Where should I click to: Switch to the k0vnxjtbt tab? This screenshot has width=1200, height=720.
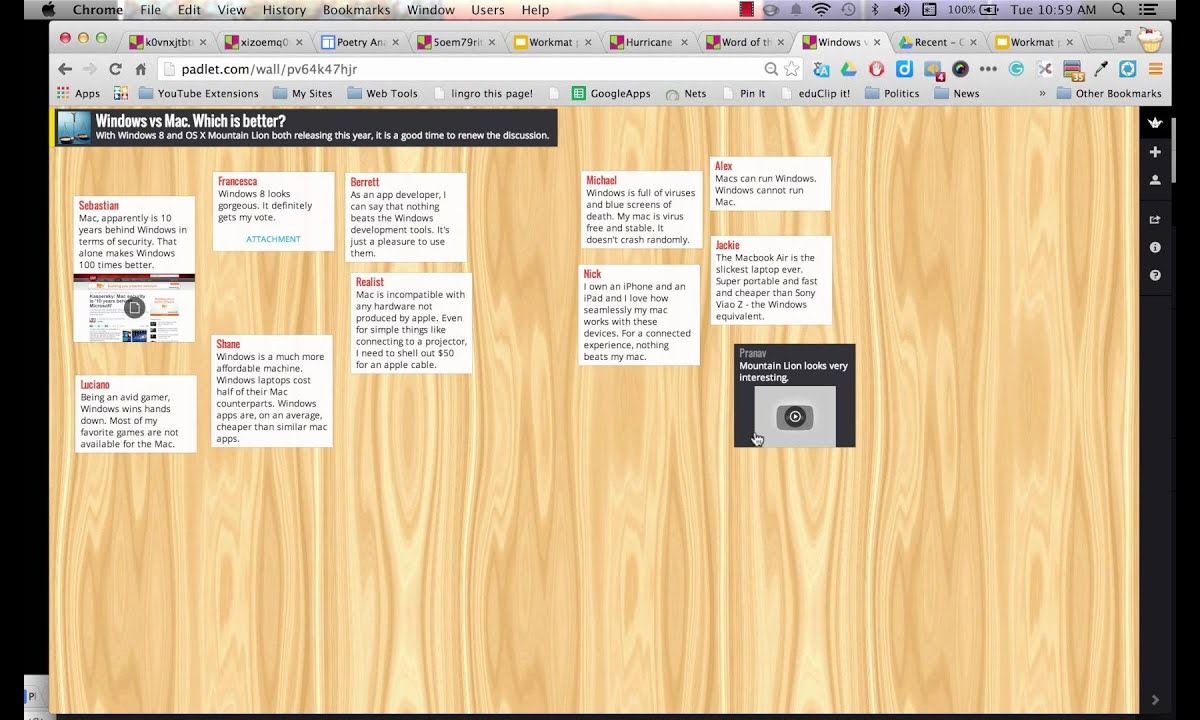169,42
